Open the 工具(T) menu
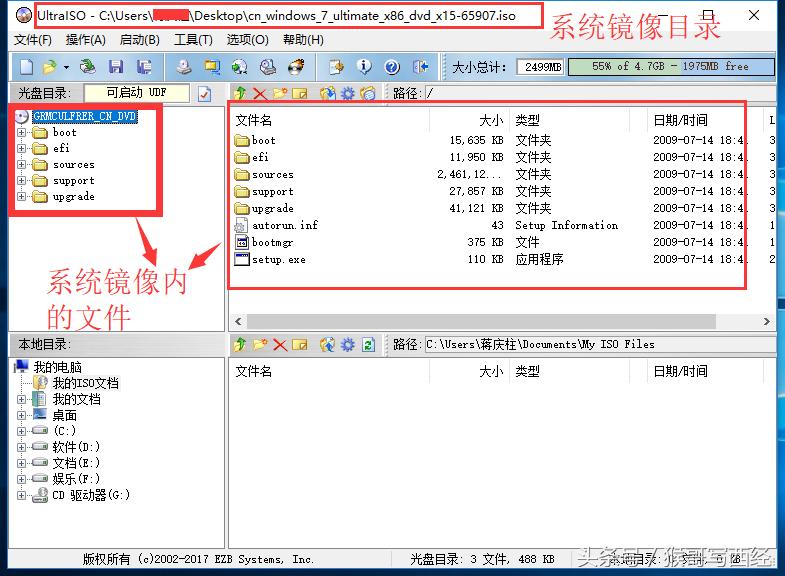Viewport: 785px width, 576px height. [x=193, y=40]
